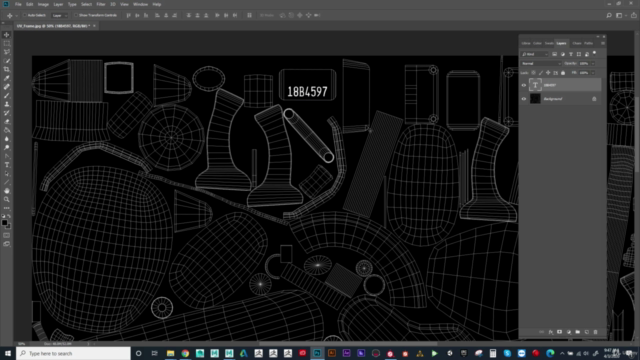Open the adjustment layer icon menu

[569, 332]
